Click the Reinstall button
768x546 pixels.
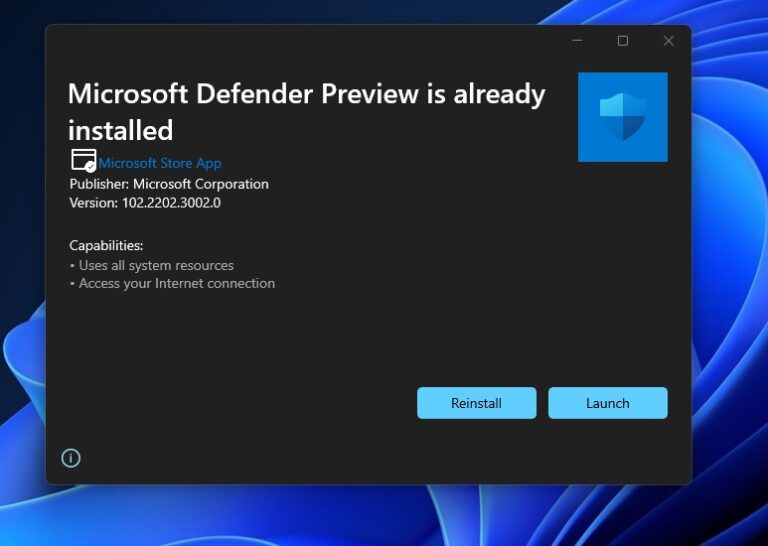[477, 403]
